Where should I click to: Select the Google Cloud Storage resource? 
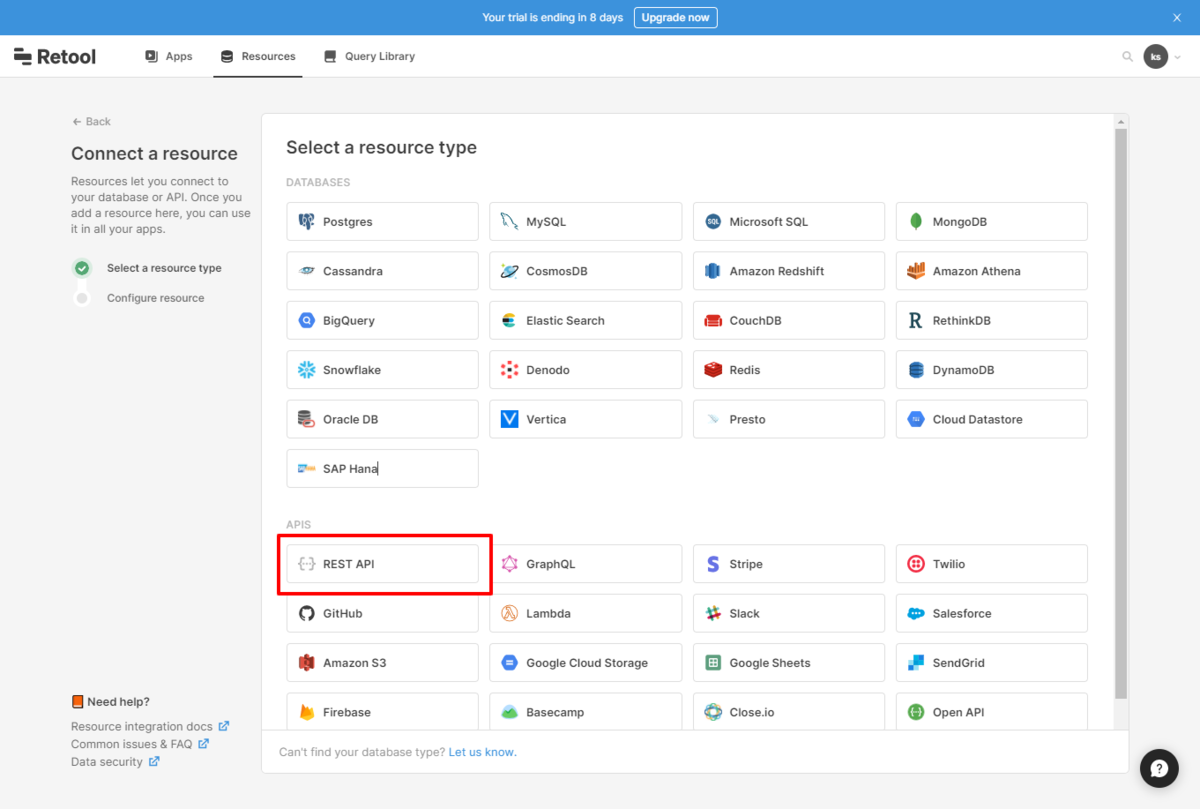pyautogui.click(x=586, y=663)
